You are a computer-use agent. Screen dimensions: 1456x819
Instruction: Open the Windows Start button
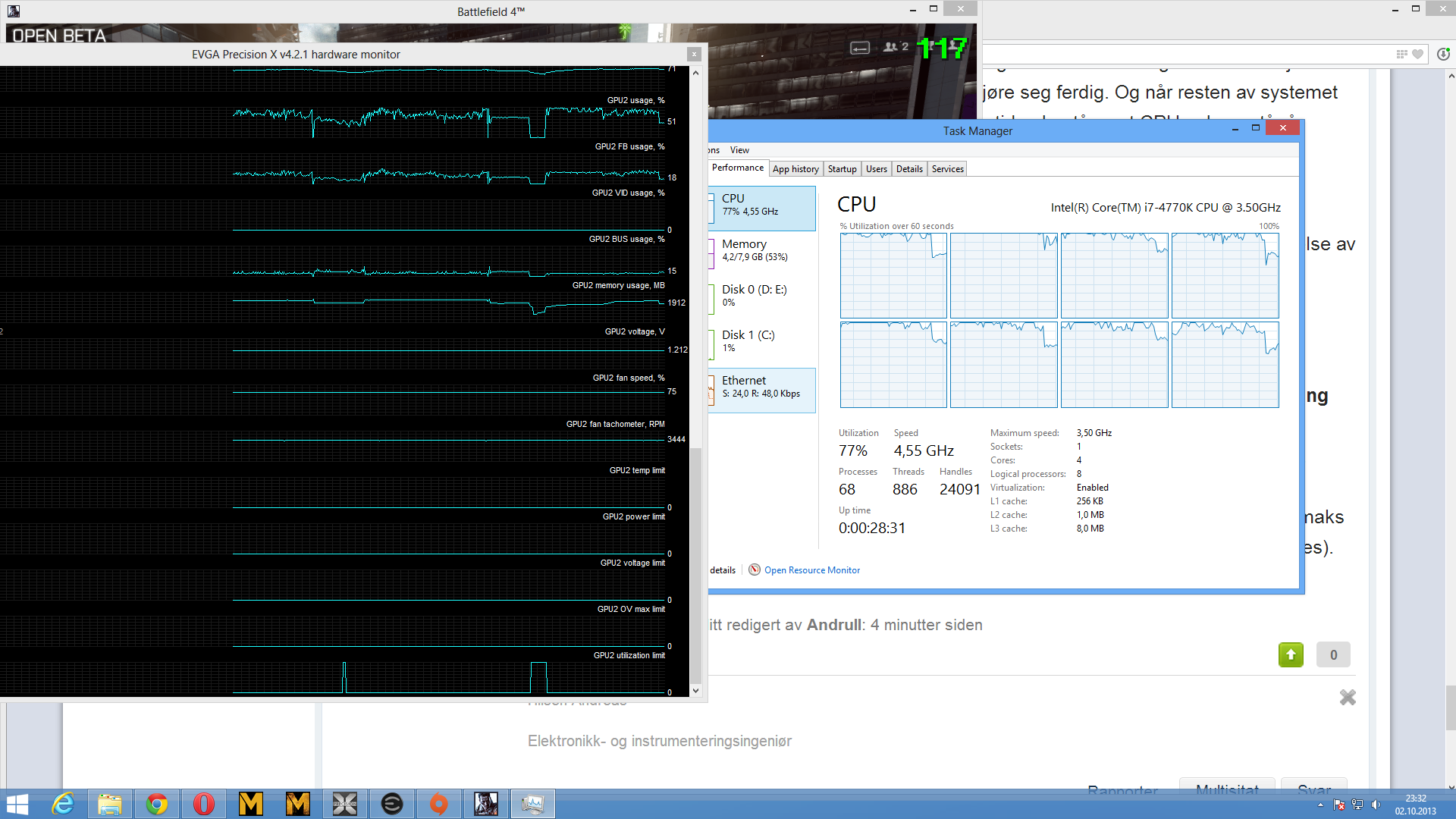click(17, 804)
